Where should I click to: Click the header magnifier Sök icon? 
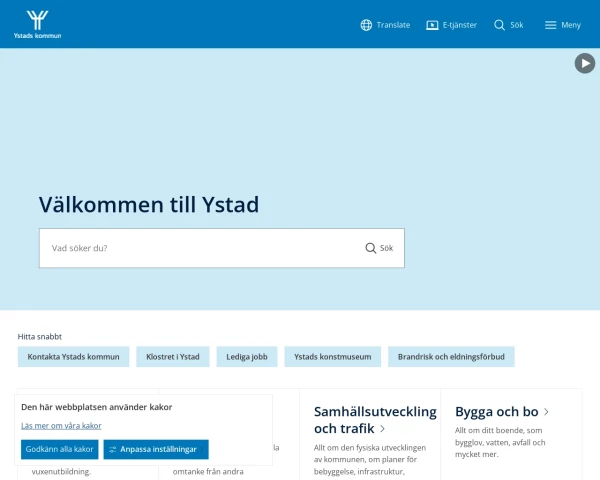[x=499, y=25]
